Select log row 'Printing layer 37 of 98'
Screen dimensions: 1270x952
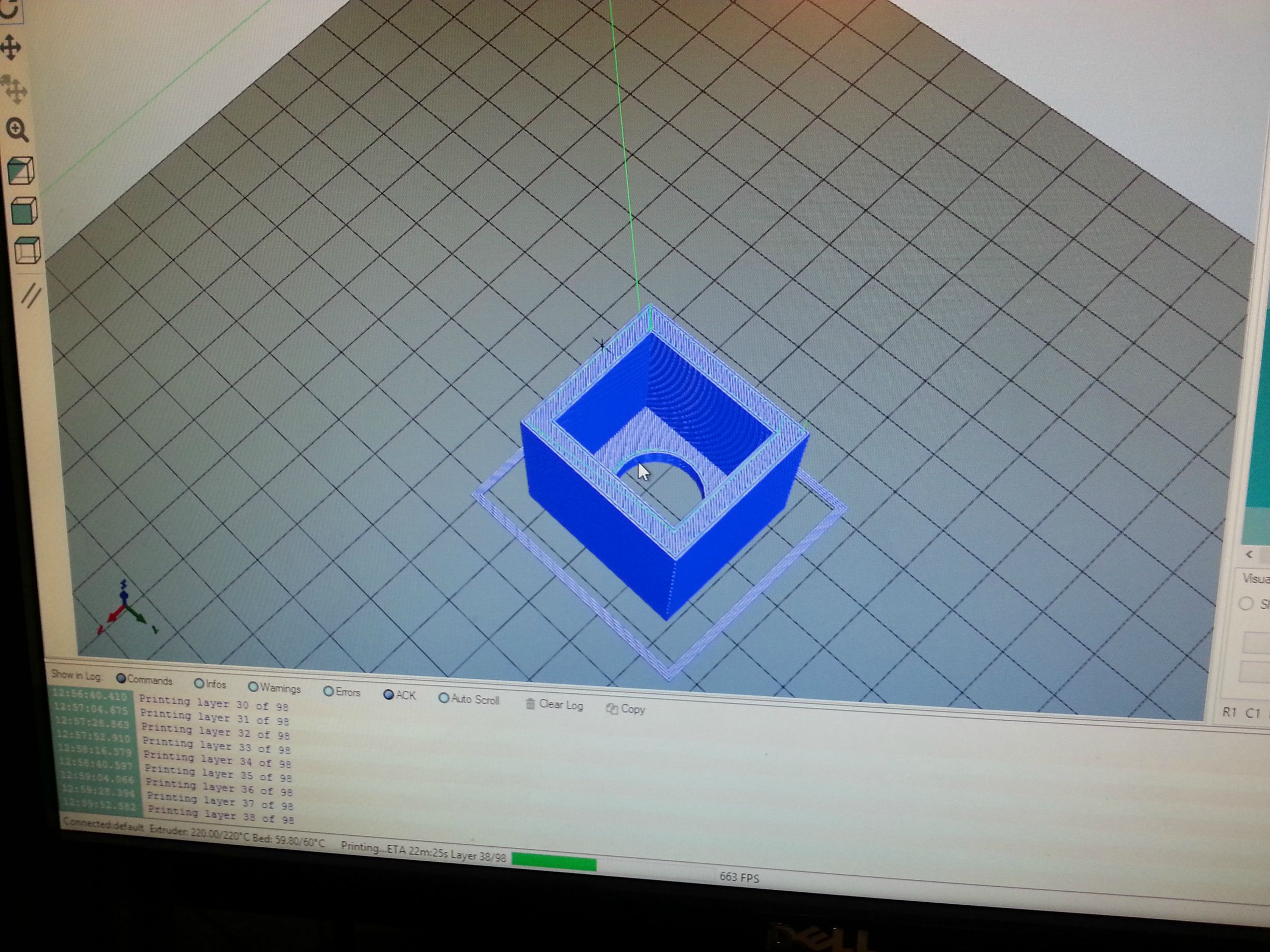tap(220, 802)
